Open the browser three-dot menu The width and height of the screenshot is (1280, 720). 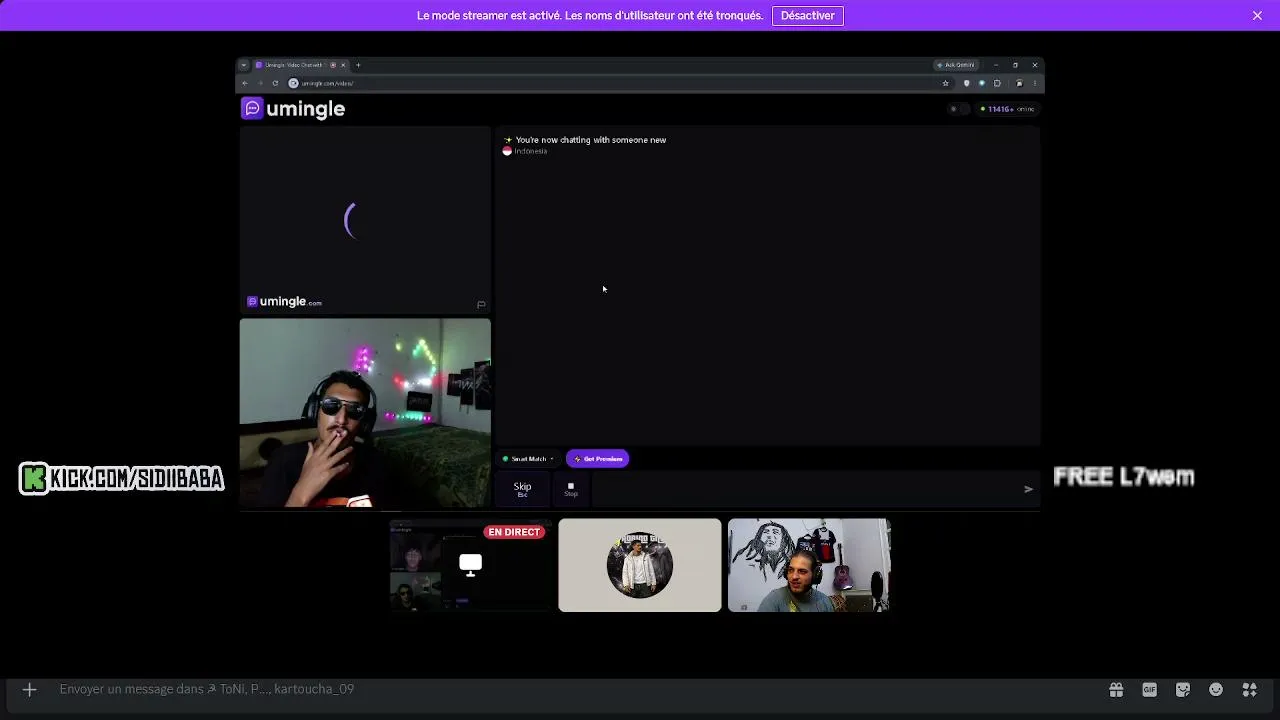(x=1035, y=83)
